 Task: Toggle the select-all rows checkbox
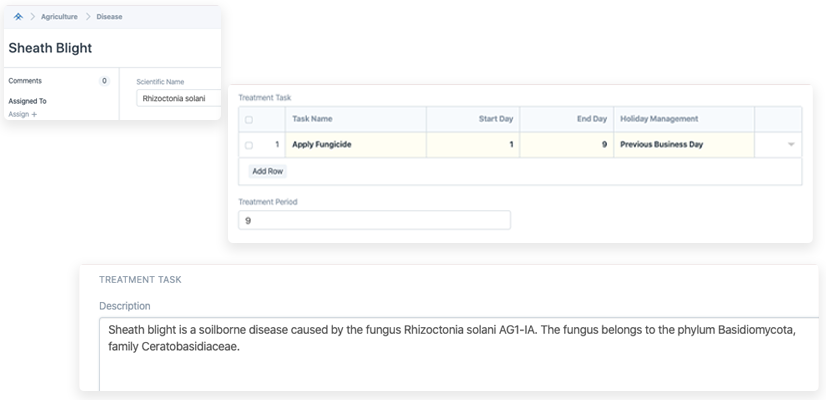(x=249, y=120)
